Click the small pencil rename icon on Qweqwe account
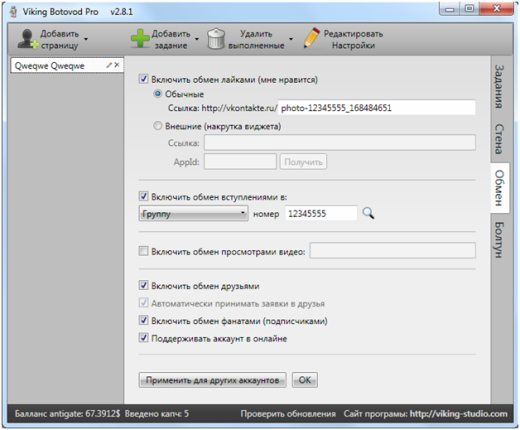This screenshot has width=520, height=430. pyautogui.click(x=109, y=65)
